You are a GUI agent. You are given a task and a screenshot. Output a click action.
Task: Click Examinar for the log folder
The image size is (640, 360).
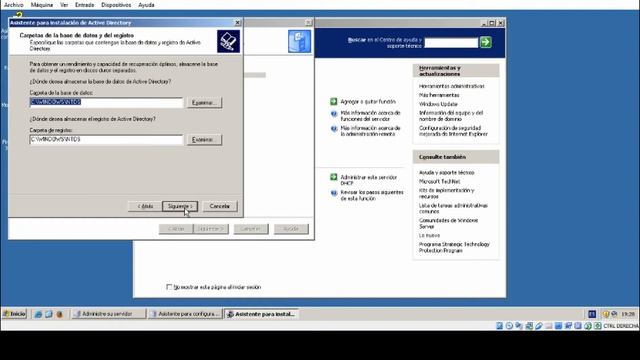pos(204,140)
